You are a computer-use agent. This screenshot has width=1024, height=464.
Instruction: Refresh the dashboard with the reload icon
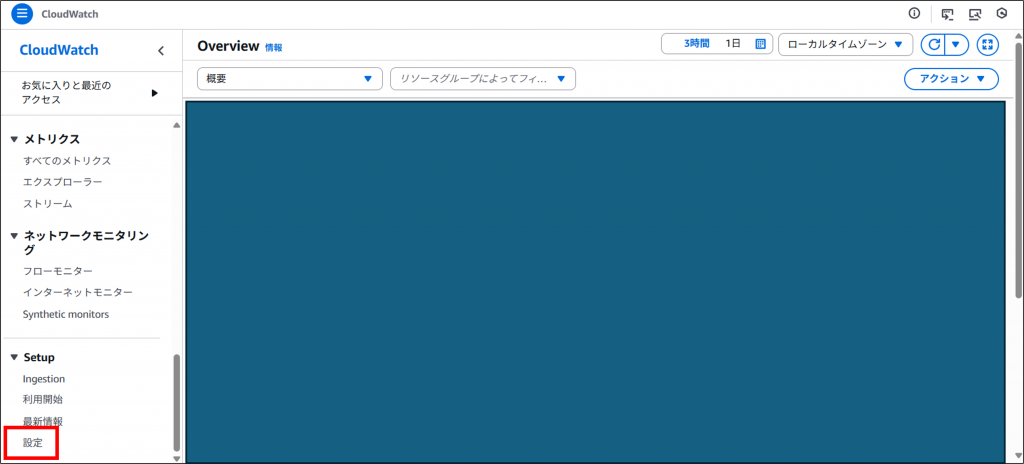pos(933,44)
